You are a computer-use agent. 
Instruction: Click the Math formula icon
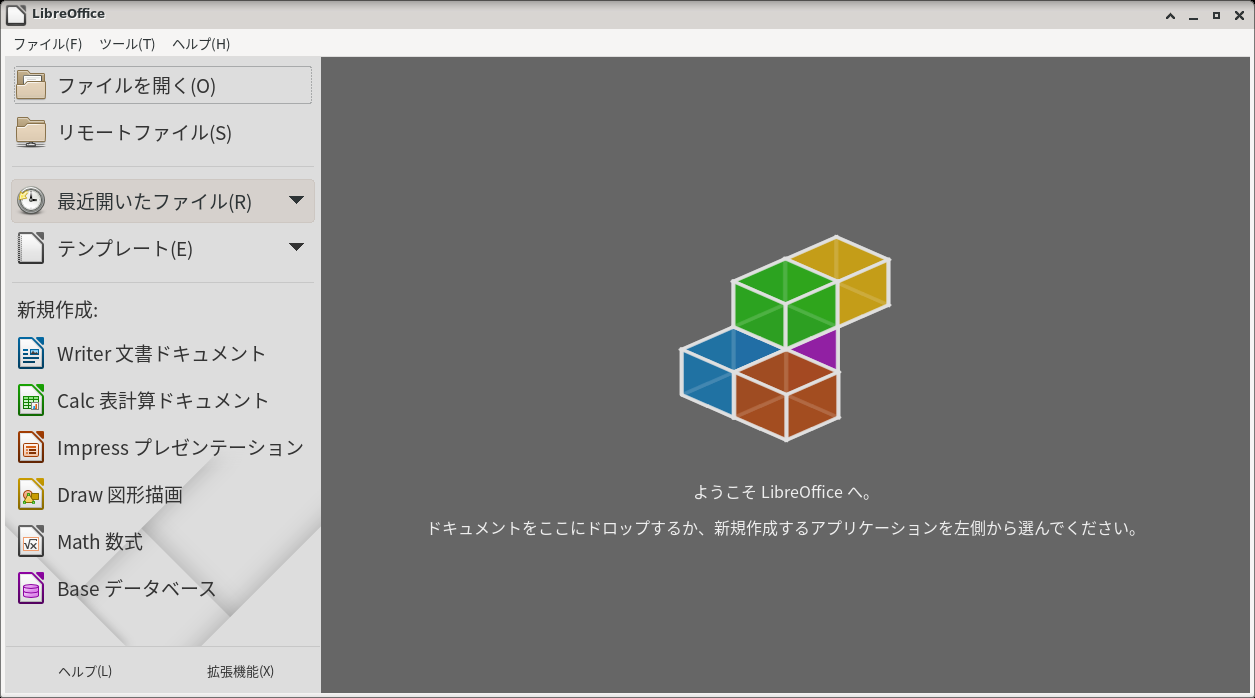(31, 542)
